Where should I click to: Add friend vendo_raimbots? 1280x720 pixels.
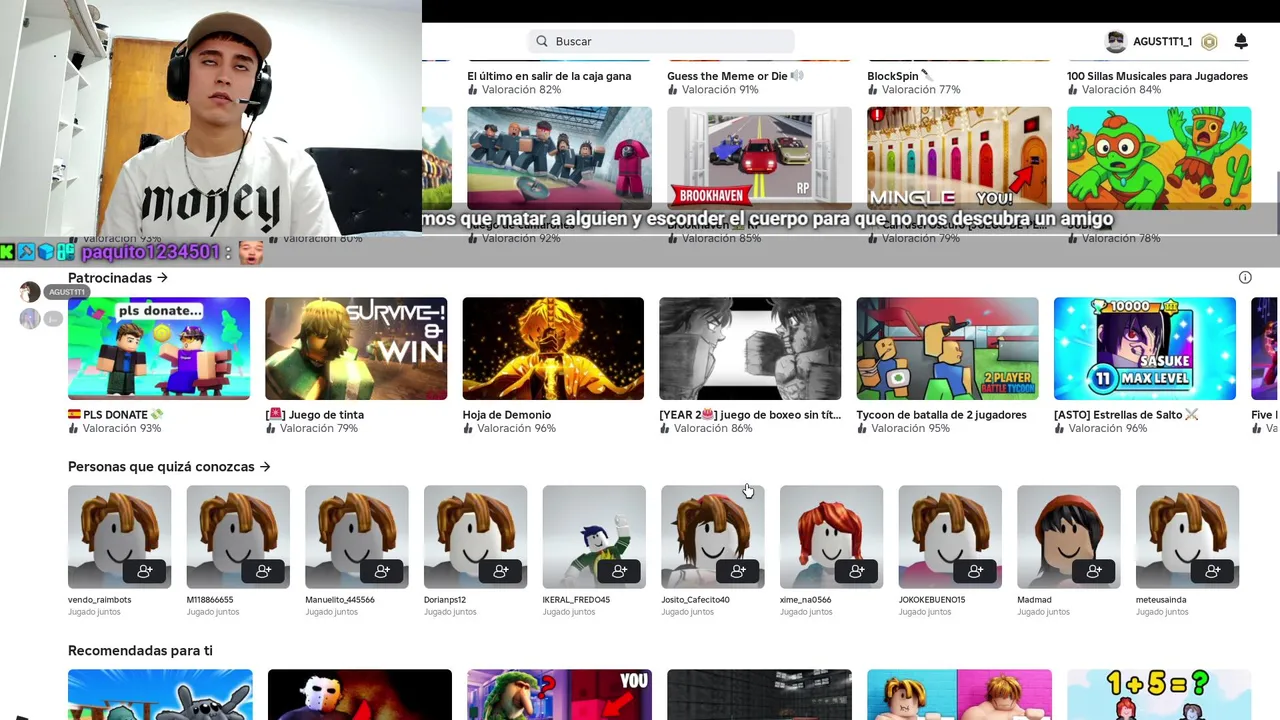(145, 570)
